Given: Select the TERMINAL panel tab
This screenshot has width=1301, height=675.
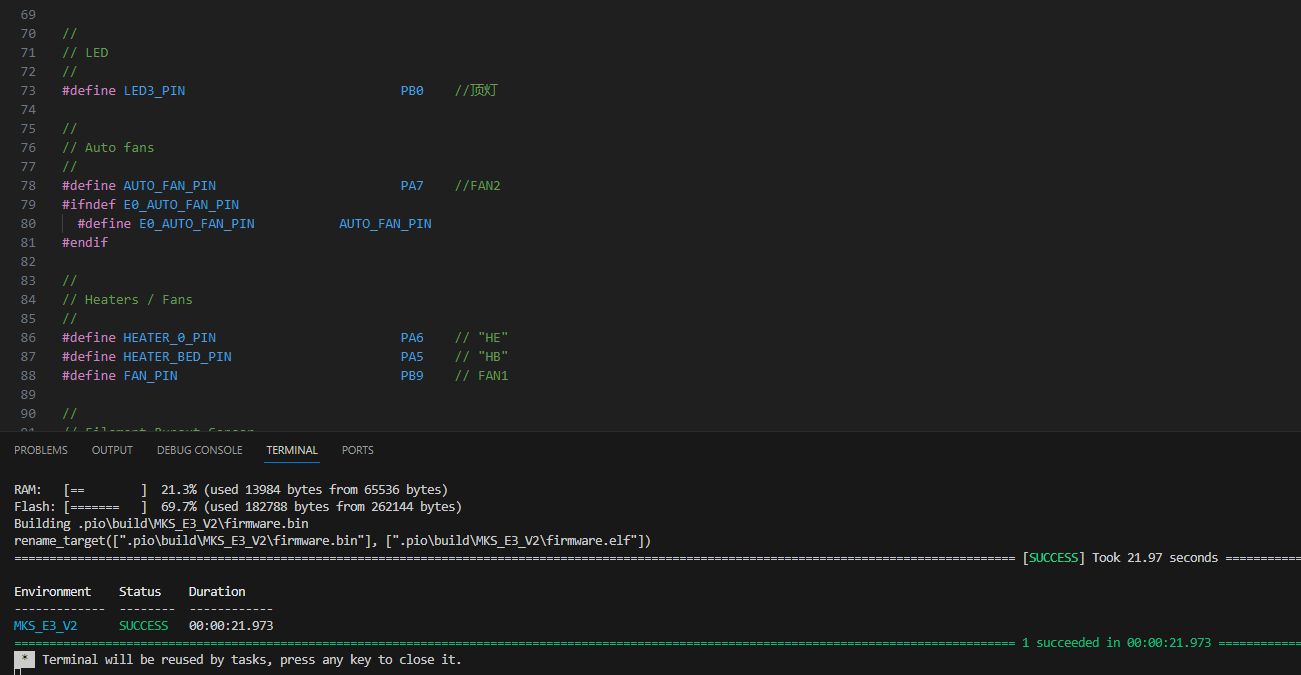Looking at the screenshot, I should tap(292, 450).
